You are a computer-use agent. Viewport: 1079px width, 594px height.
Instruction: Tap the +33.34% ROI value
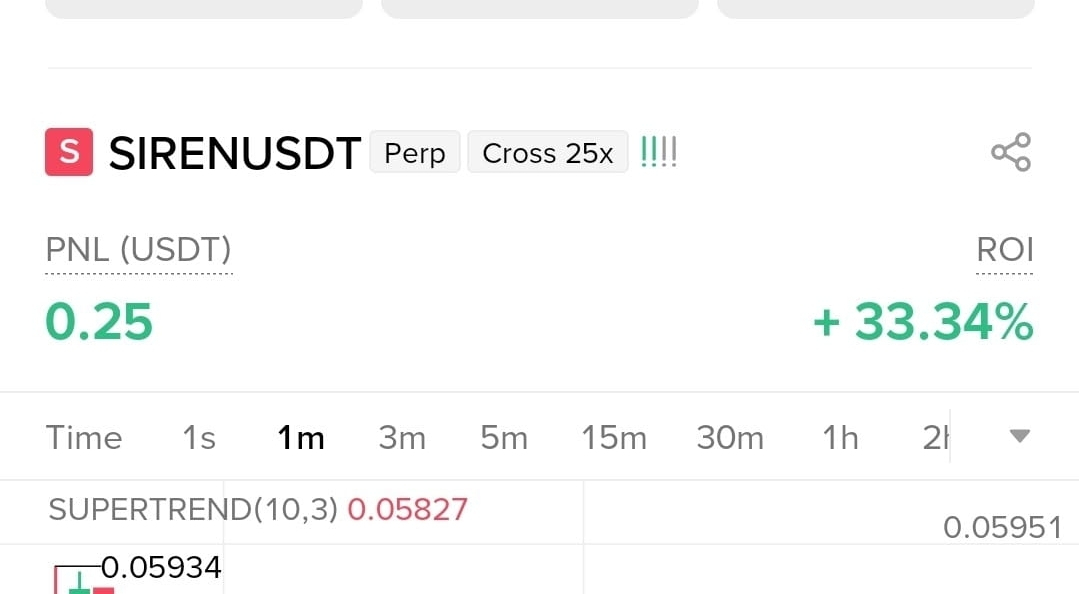coord(922,322)
